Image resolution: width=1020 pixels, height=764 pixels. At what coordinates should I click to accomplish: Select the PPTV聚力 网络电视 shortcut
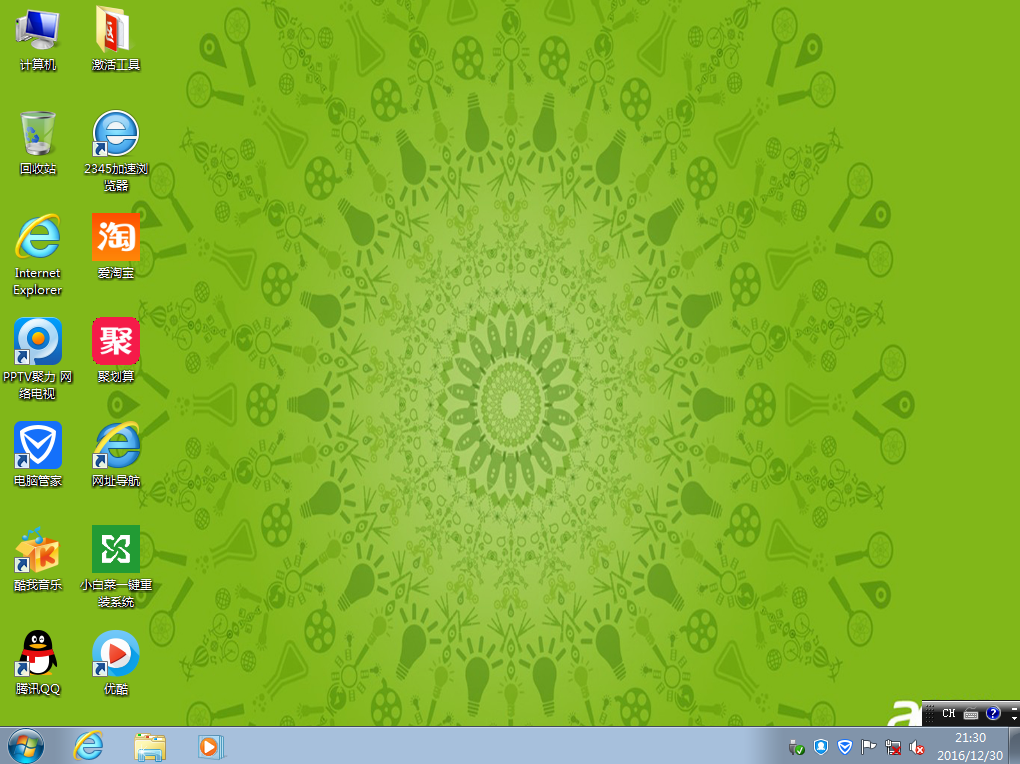click(38, 359)
